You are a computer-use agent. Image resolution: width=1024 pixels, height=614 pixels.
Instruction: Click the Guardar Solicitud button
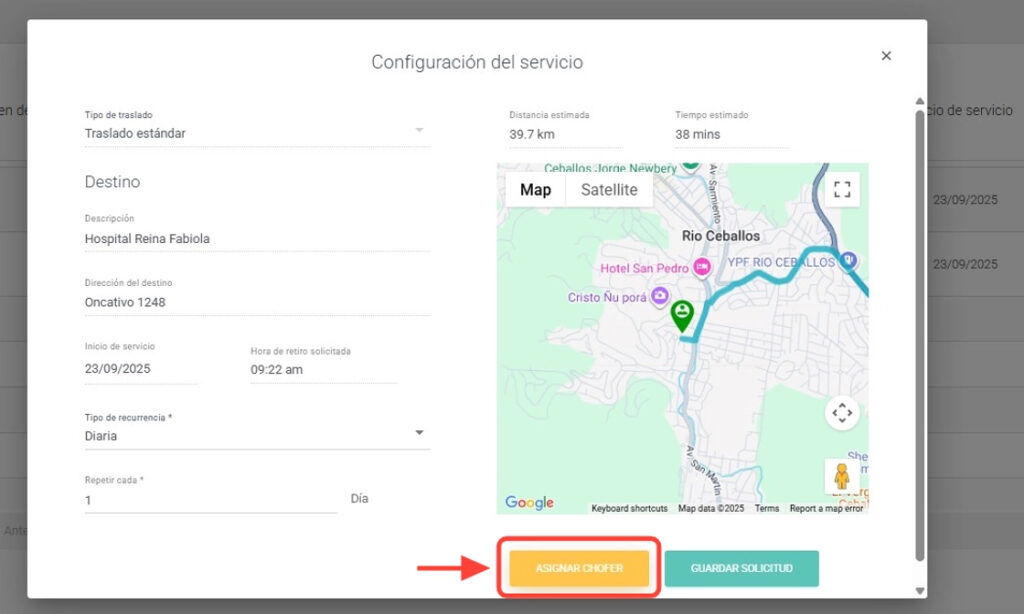point(741,568)
